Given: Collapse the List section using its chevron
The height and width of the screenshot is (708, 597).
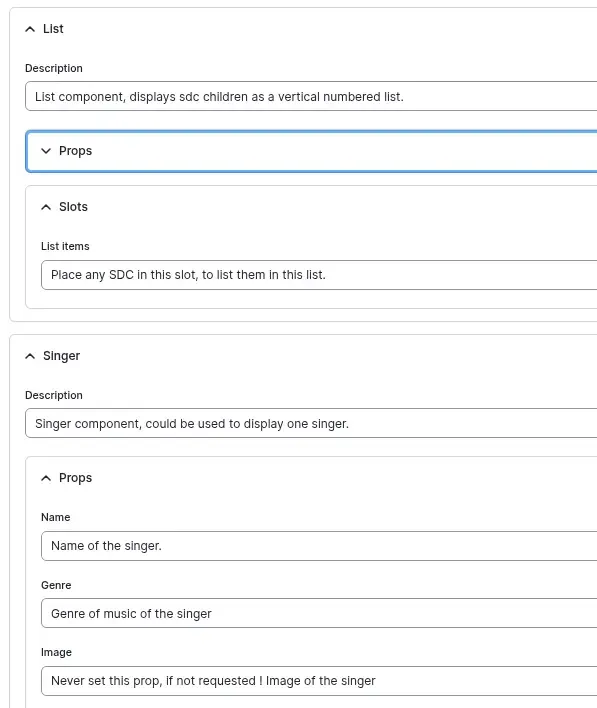Looking at the screenshot, I should tap(30, 29).
